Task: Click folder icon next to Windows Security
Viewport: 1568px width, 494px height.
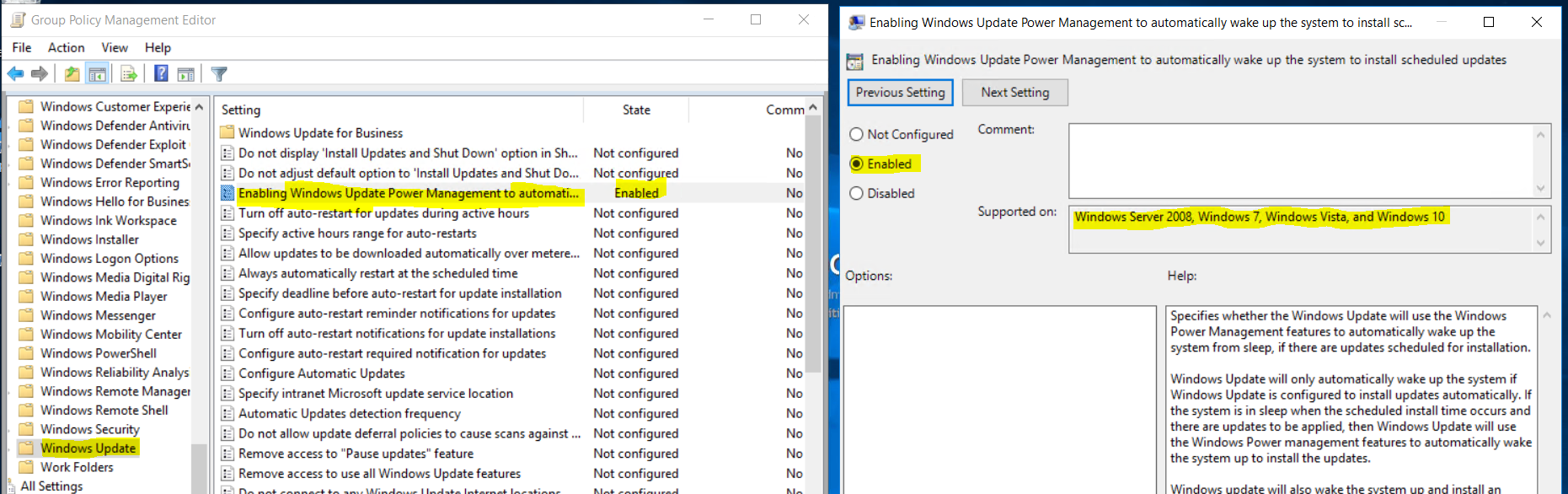Action: [26, 429]
